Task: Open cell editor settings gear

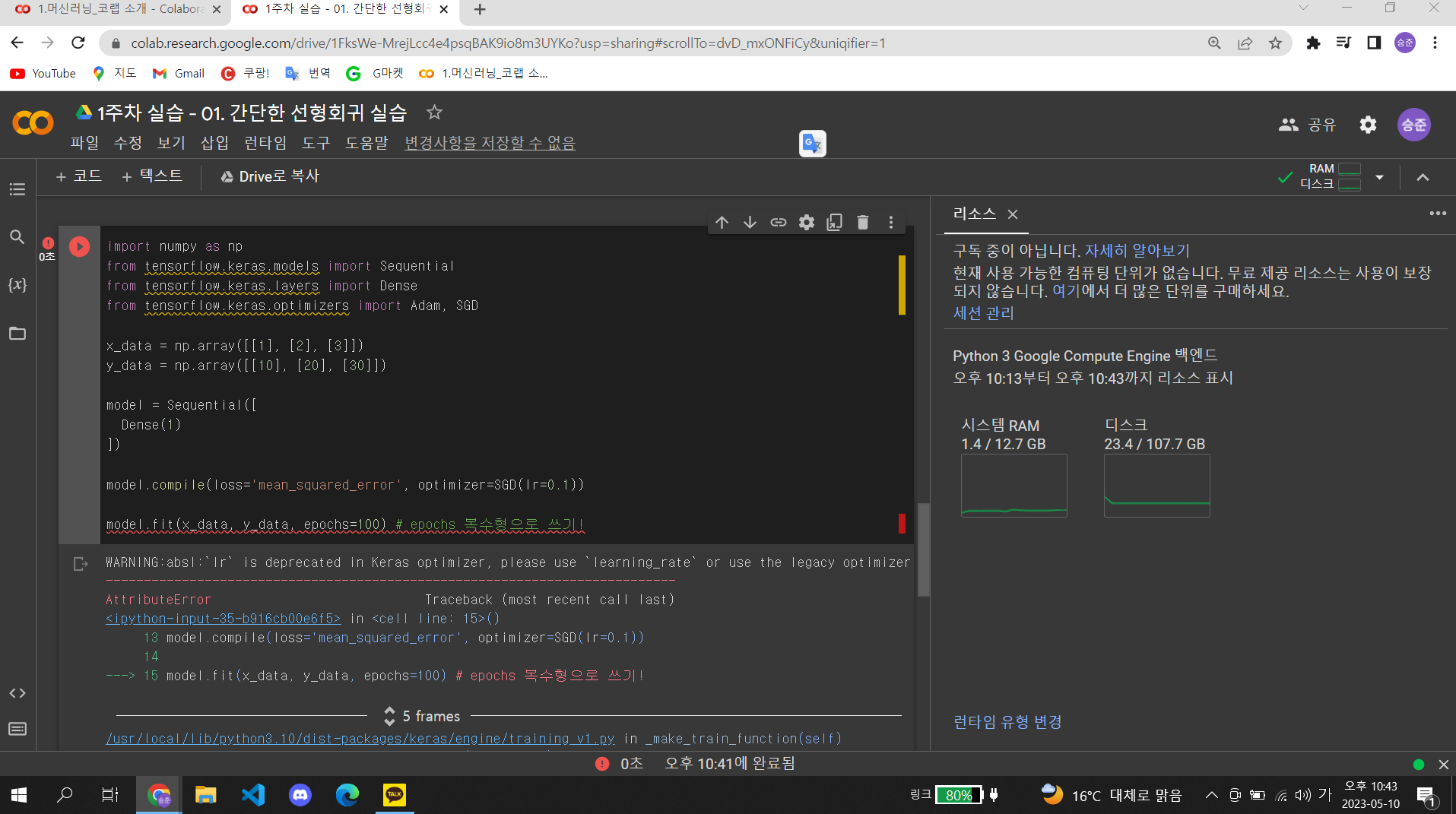Action: pyautogui.click(x=807, y=222)
